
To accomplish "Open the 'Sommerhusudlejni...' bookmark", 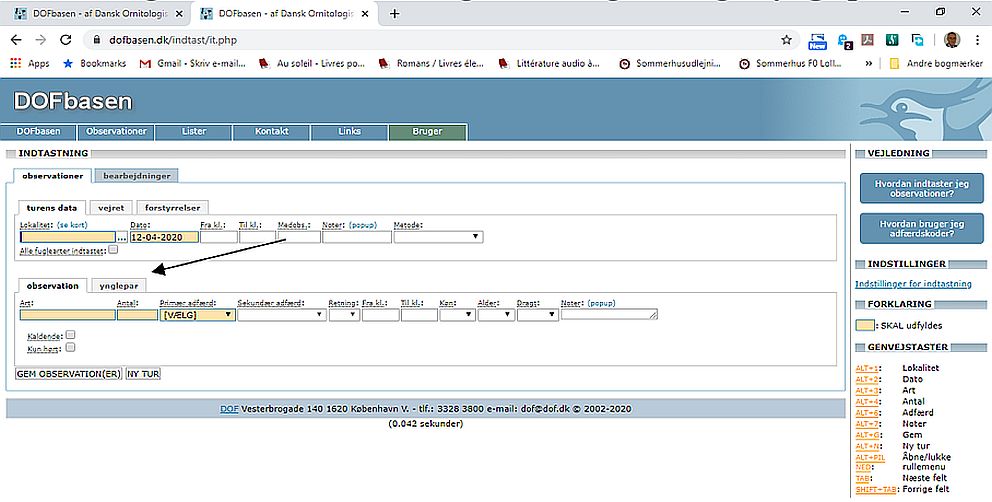I will pos(671,63).
